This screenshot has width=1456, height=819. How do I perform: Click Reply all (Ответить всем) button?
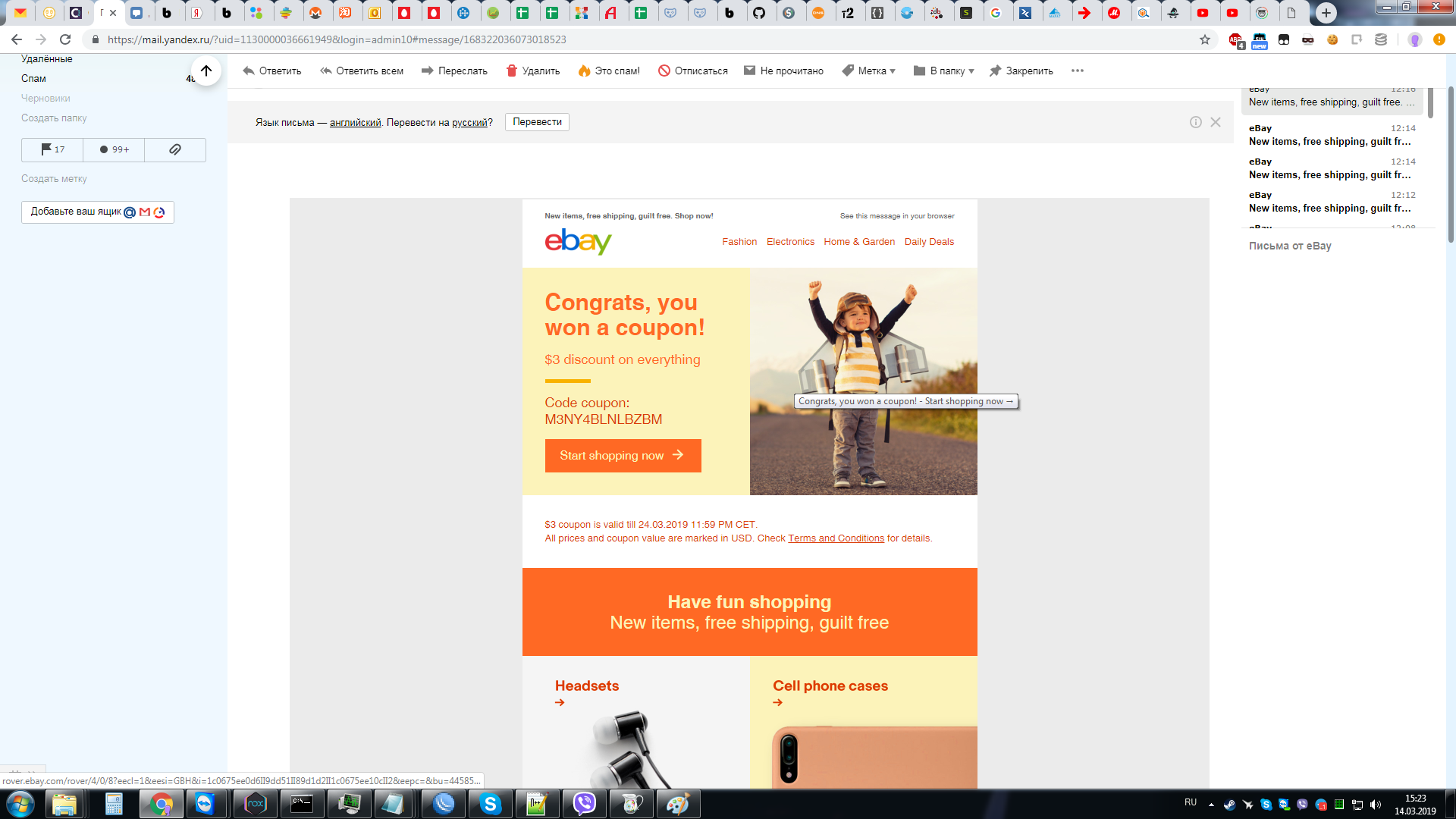[361, 71]
